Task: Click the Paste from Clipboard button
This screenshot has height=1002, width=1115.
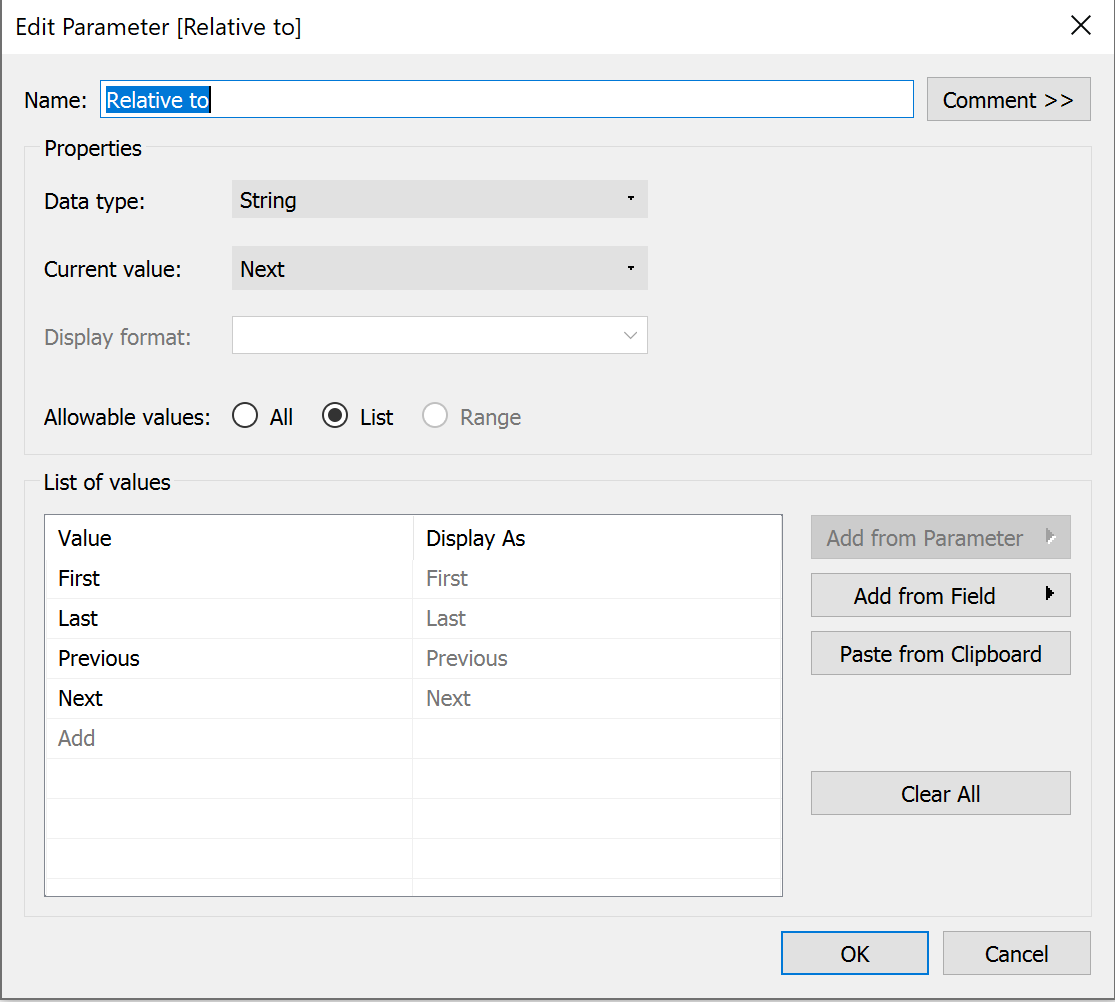Action: [x=940, y=653]
